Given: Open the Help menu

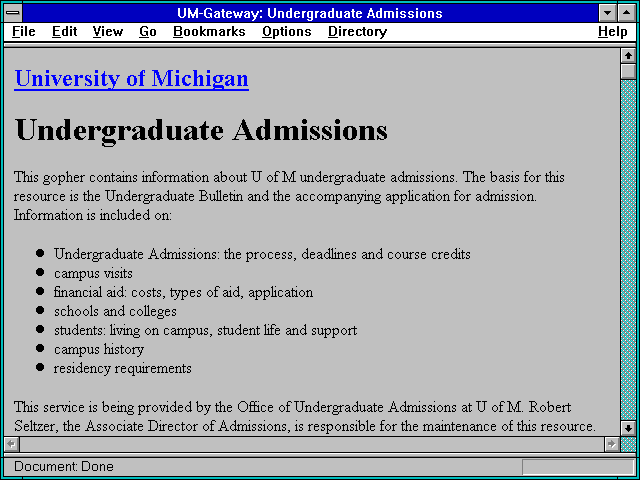Looking at the screenshot, I should (613, 31).
